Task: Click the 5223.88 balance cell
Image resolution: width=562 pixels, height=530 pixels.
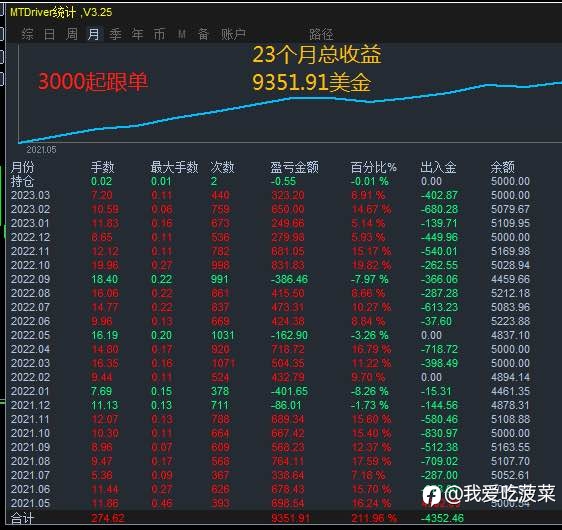Action: pyautogui.click(x=510, y=321)
